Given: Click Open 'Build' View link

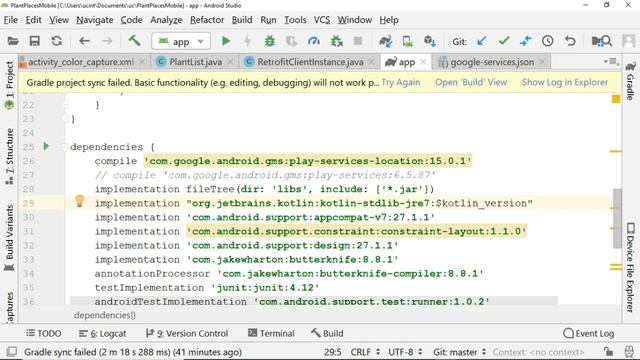Looking at the screenshot, I should [x=471, y=82].
